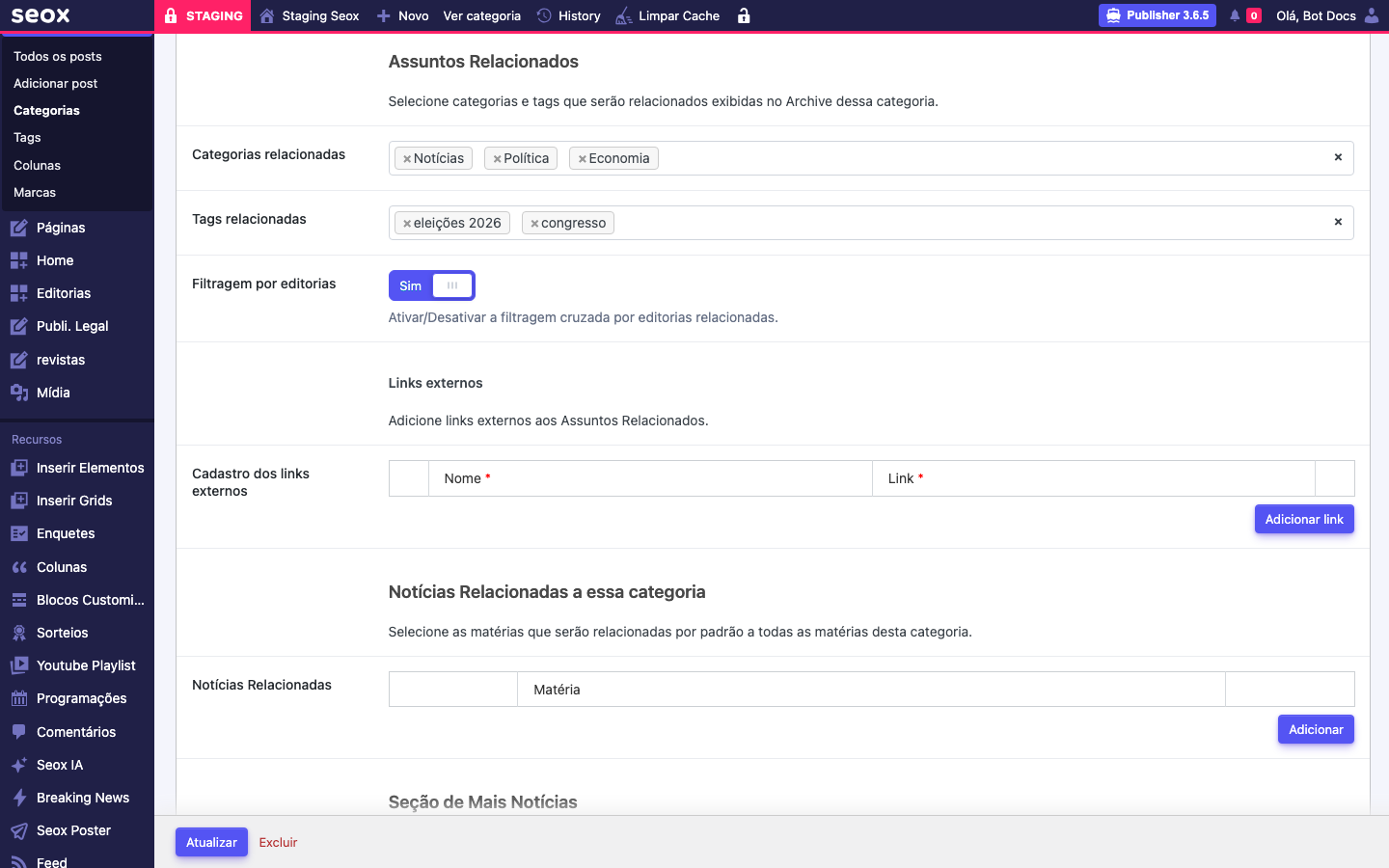Click the Nome column header
This screenshot has width=1389, height=868.
pyautogui.click(x=650, y=478)
